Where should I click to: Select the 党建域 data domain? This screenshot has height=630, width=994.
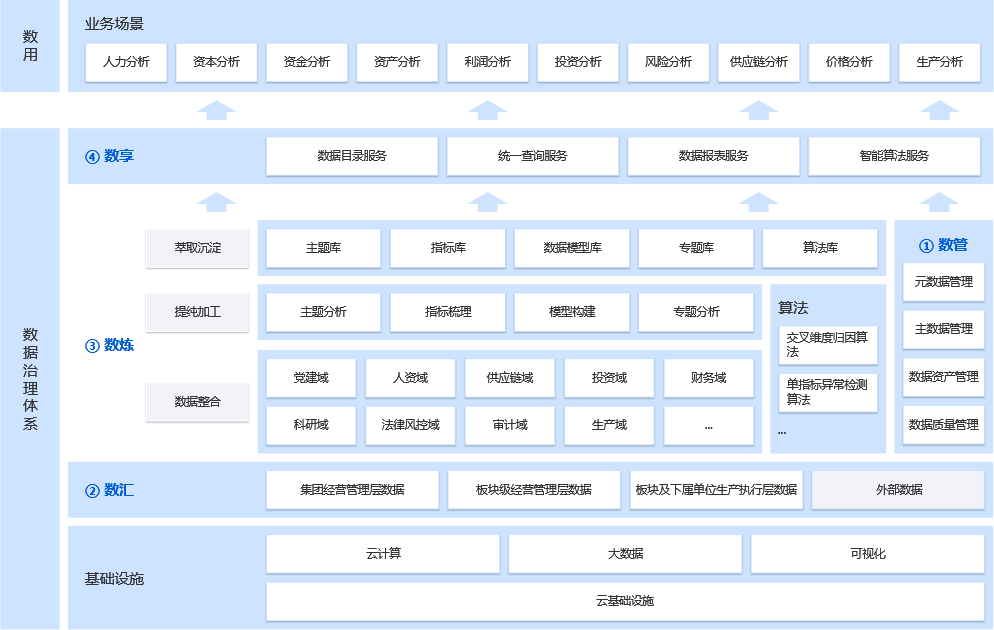(x=311, y=378)
